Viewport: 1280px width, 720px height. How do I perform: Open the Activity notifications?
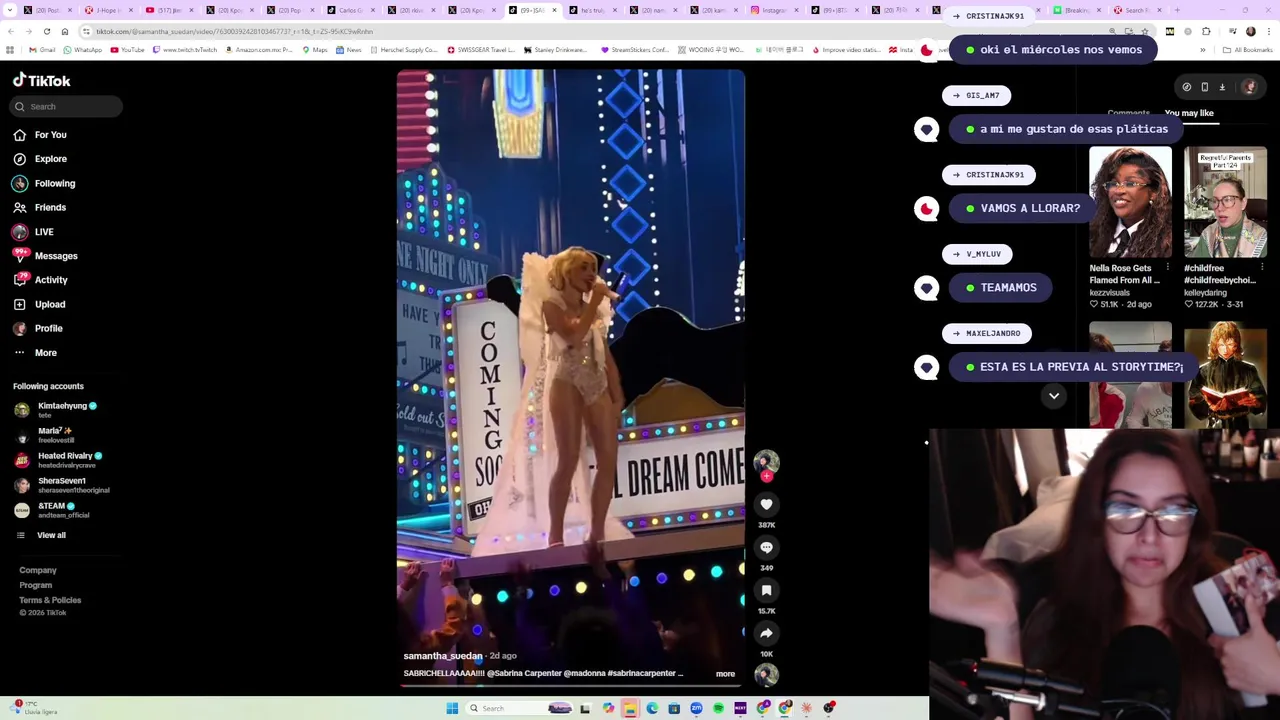pyautogui.click(x=40, y=280)
